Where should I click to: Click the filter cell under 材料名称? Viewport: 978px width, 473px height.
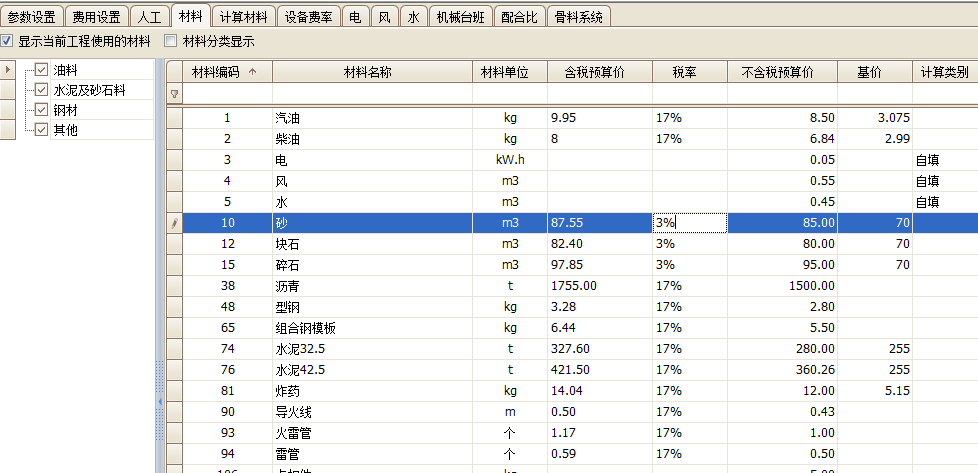point(372,94)
